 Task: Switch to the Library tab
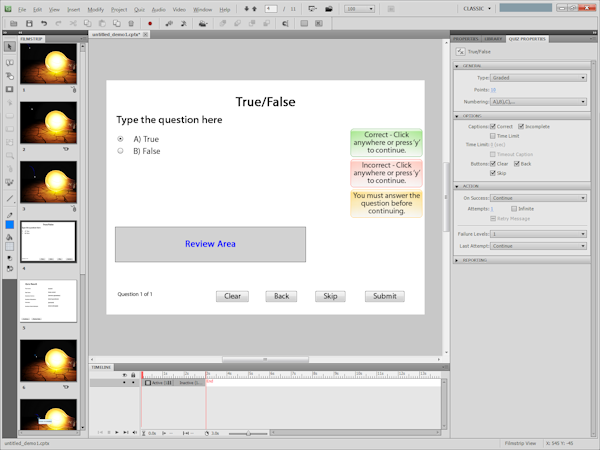pos(494,39)
